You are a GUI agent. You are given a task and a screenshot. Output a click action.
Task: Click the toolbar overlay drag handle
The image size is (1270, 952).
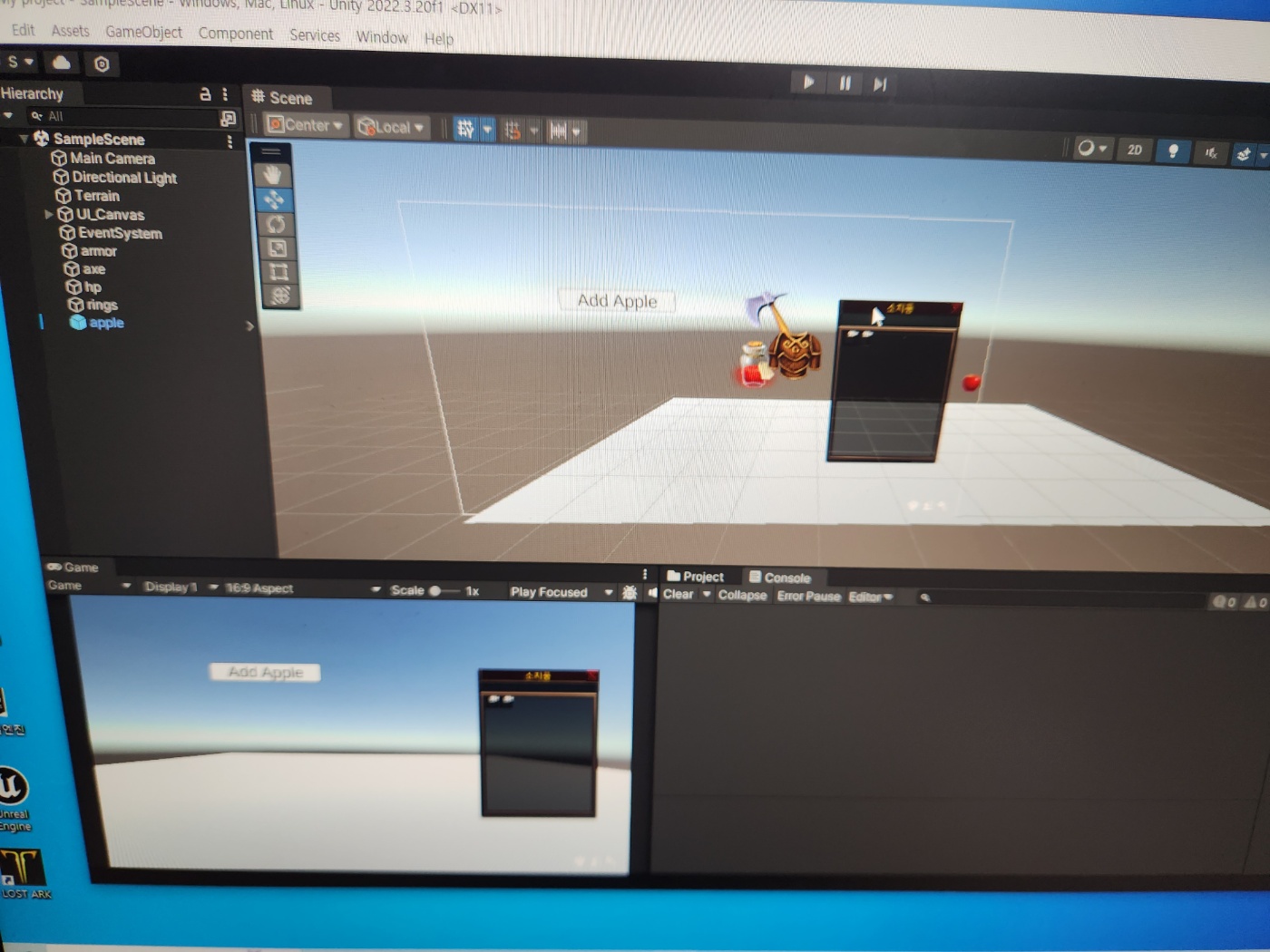click(x=272, y=151)
